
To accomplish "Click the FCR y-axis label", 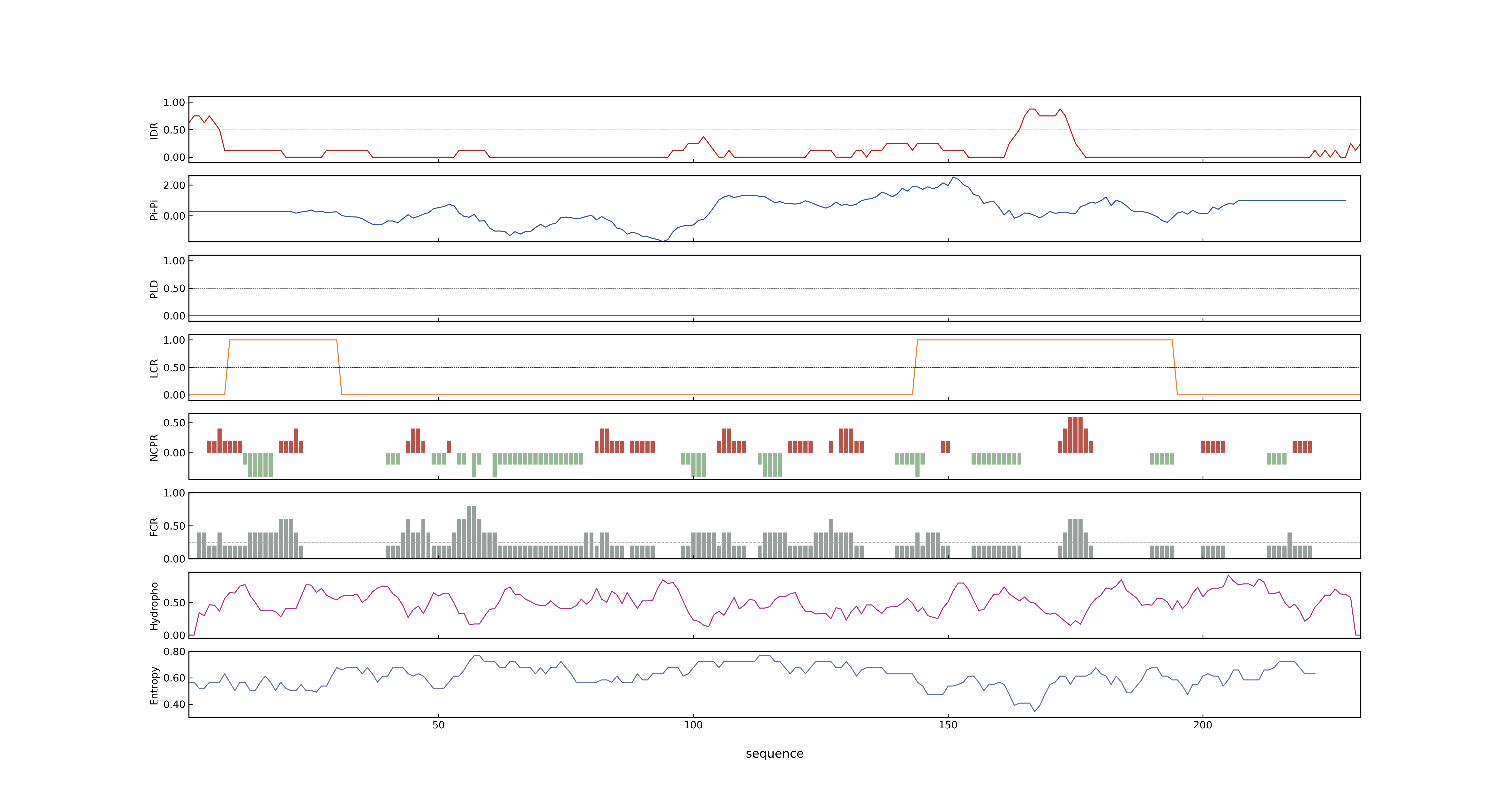I will click(154, 526).
